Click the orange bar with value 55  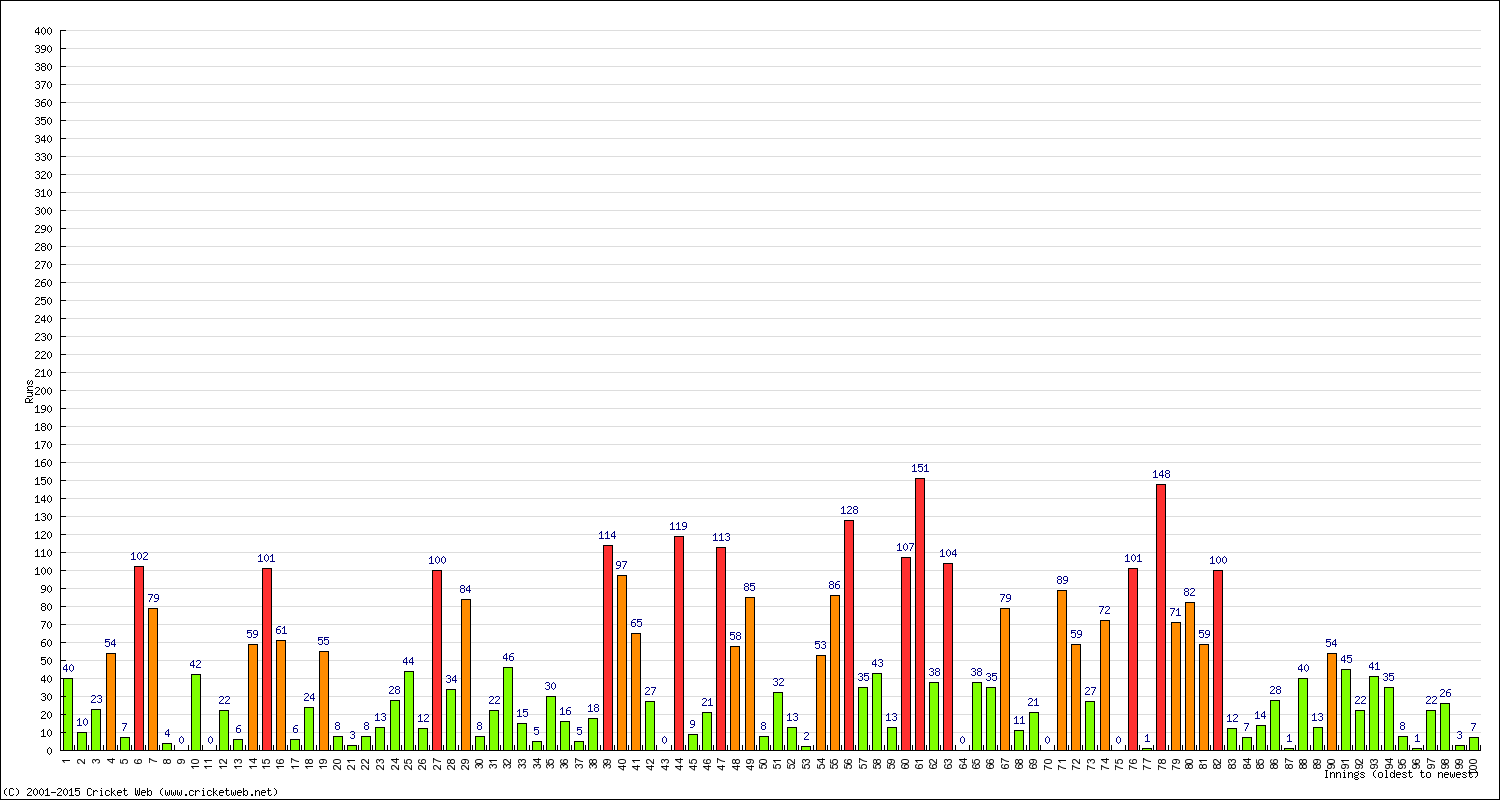click(324, 701)
